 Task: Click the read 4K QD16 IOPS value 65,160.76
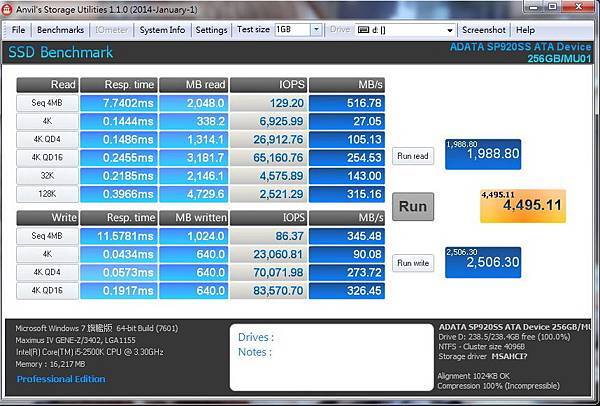pos(268,158)
